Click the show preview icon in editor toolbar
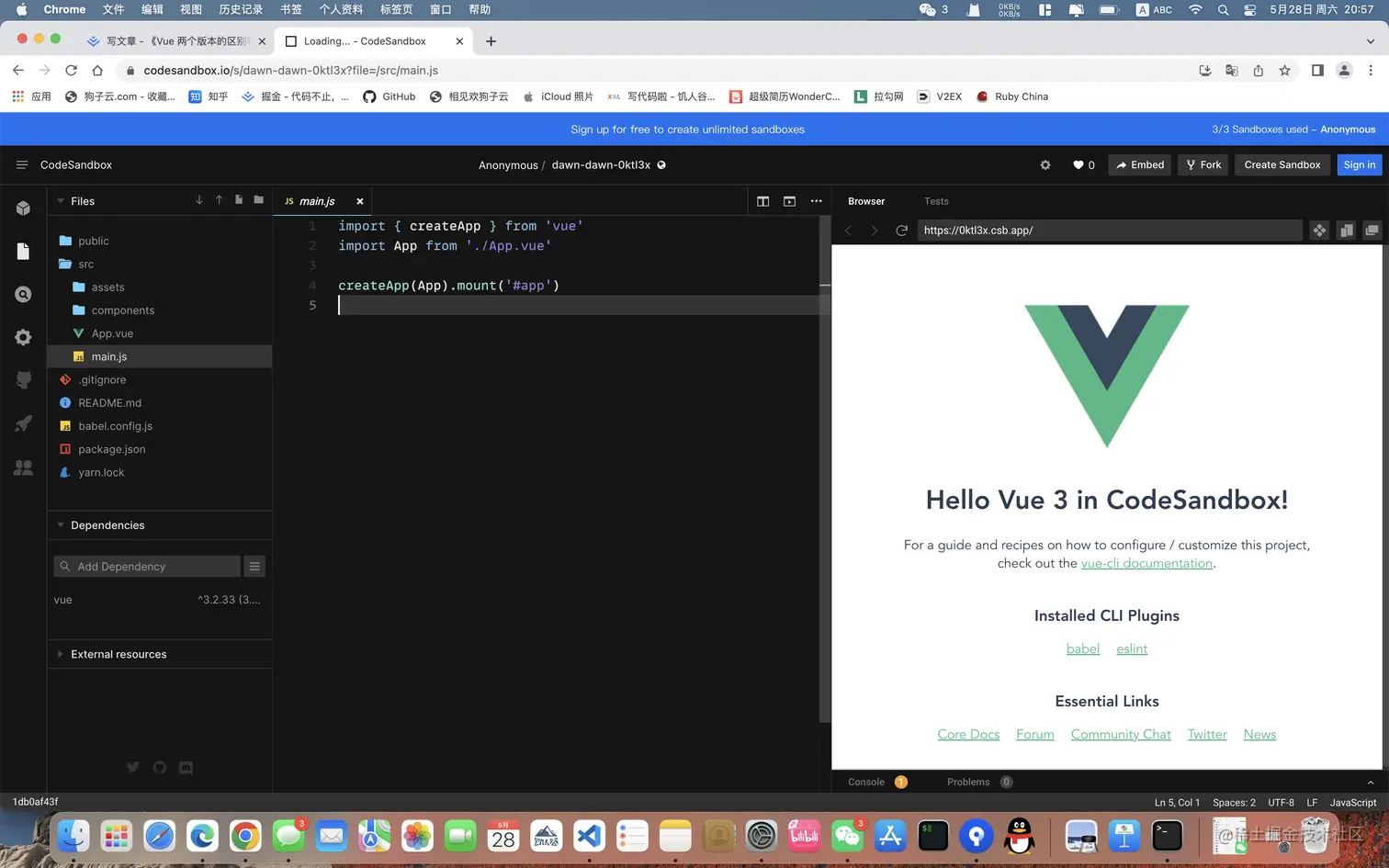The height and width of the screenshot is (868, 1389). pyautogui.click(x=789, y=201)
